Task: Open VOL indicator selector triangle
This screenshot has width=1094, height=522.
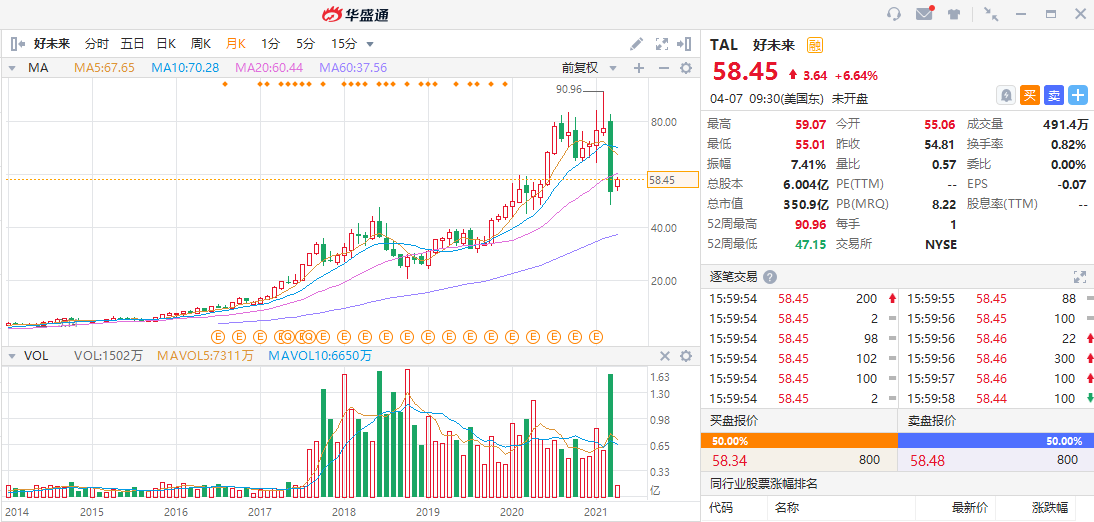Action: pos(12,356)
